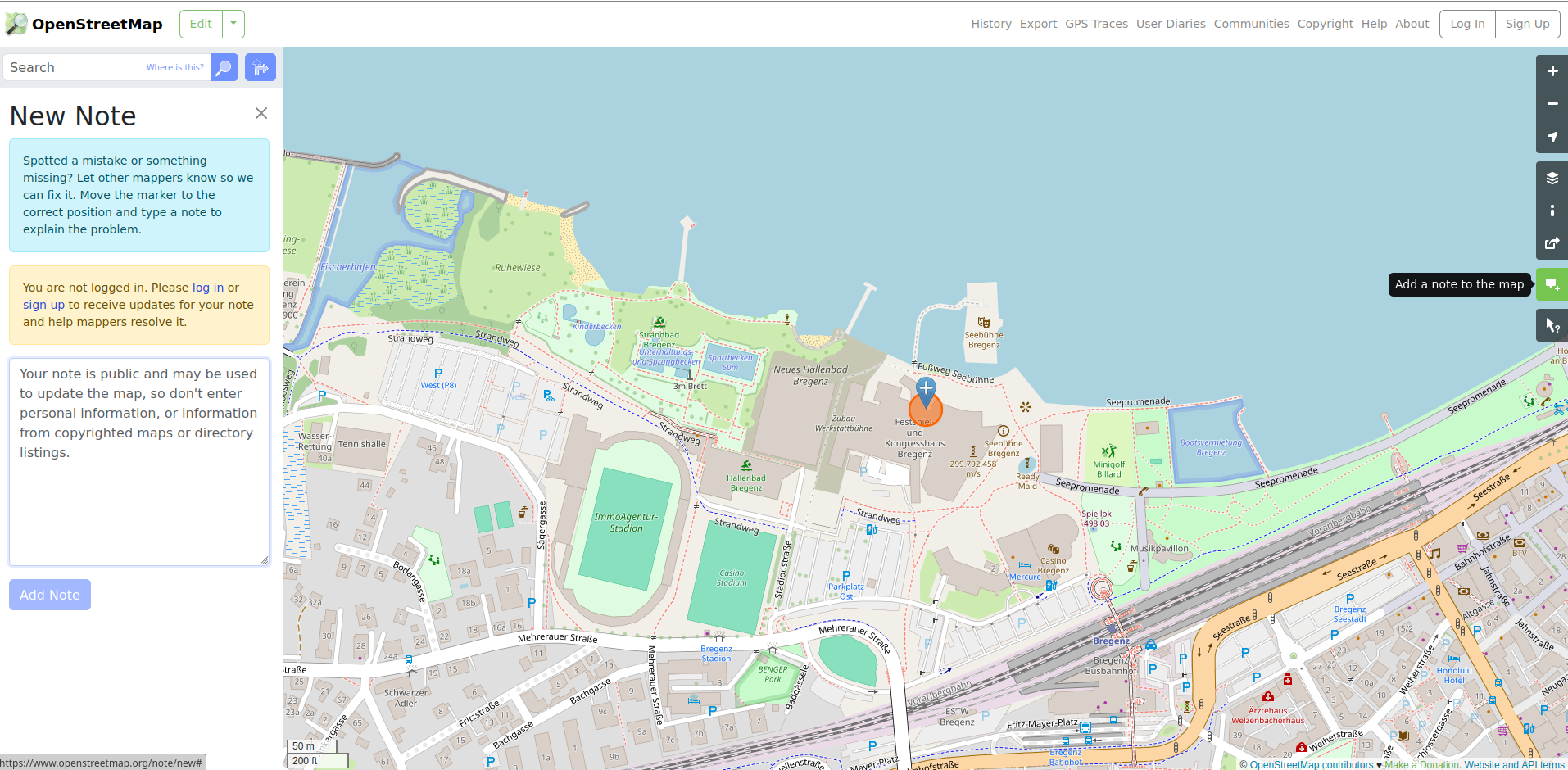Open Copyright page
The height and width of the screenshot is (770, 1568).
pyautogui.click(x=1325, y=24)
